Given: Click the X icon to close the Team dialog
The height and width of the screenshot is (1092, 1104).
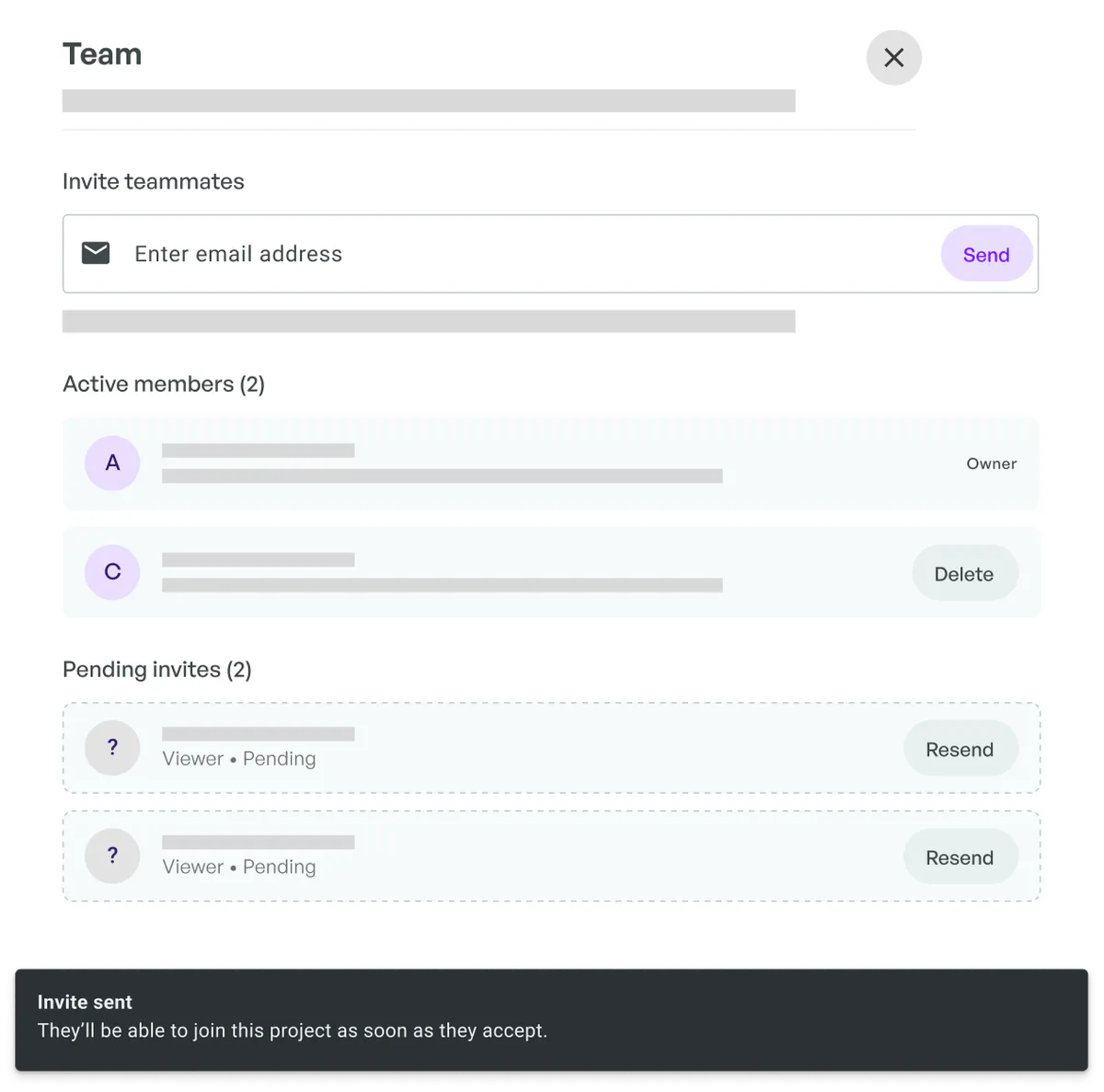Looking at the screenshot, I should point(893,57).
